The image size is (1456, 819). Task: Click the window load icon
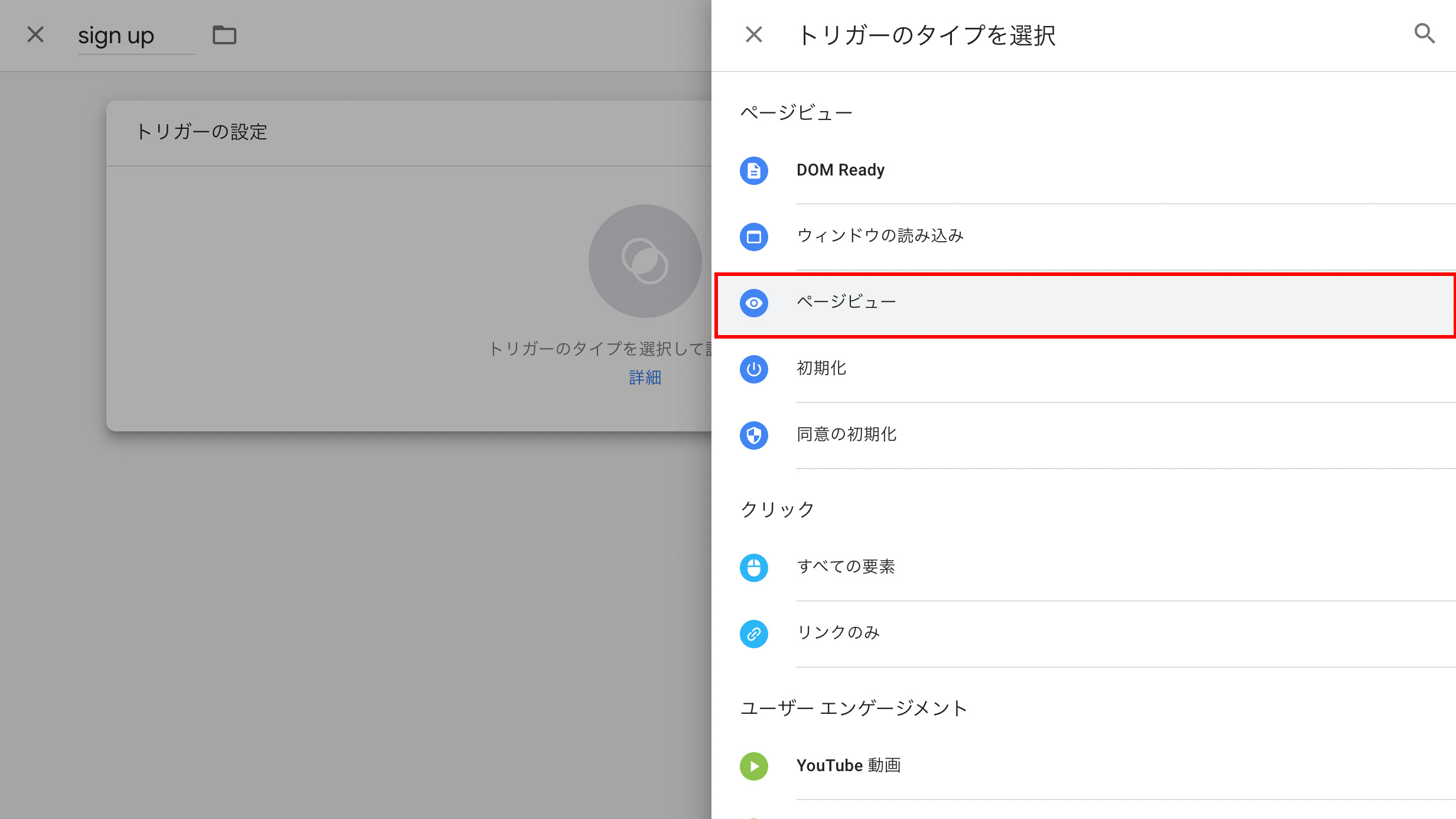point(754,237)
